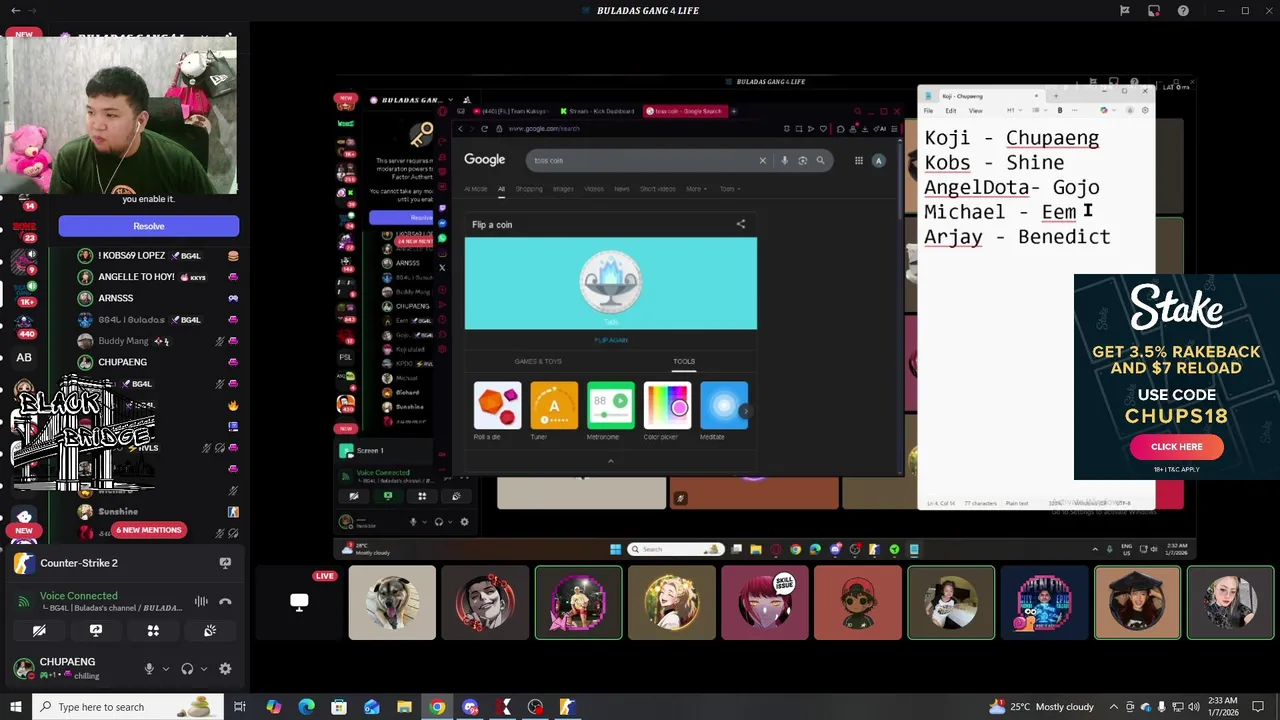Stream Counter-Strike 2 with the screen icon
The height and width of the screenshot is (720, 1280).
point(225,563)
